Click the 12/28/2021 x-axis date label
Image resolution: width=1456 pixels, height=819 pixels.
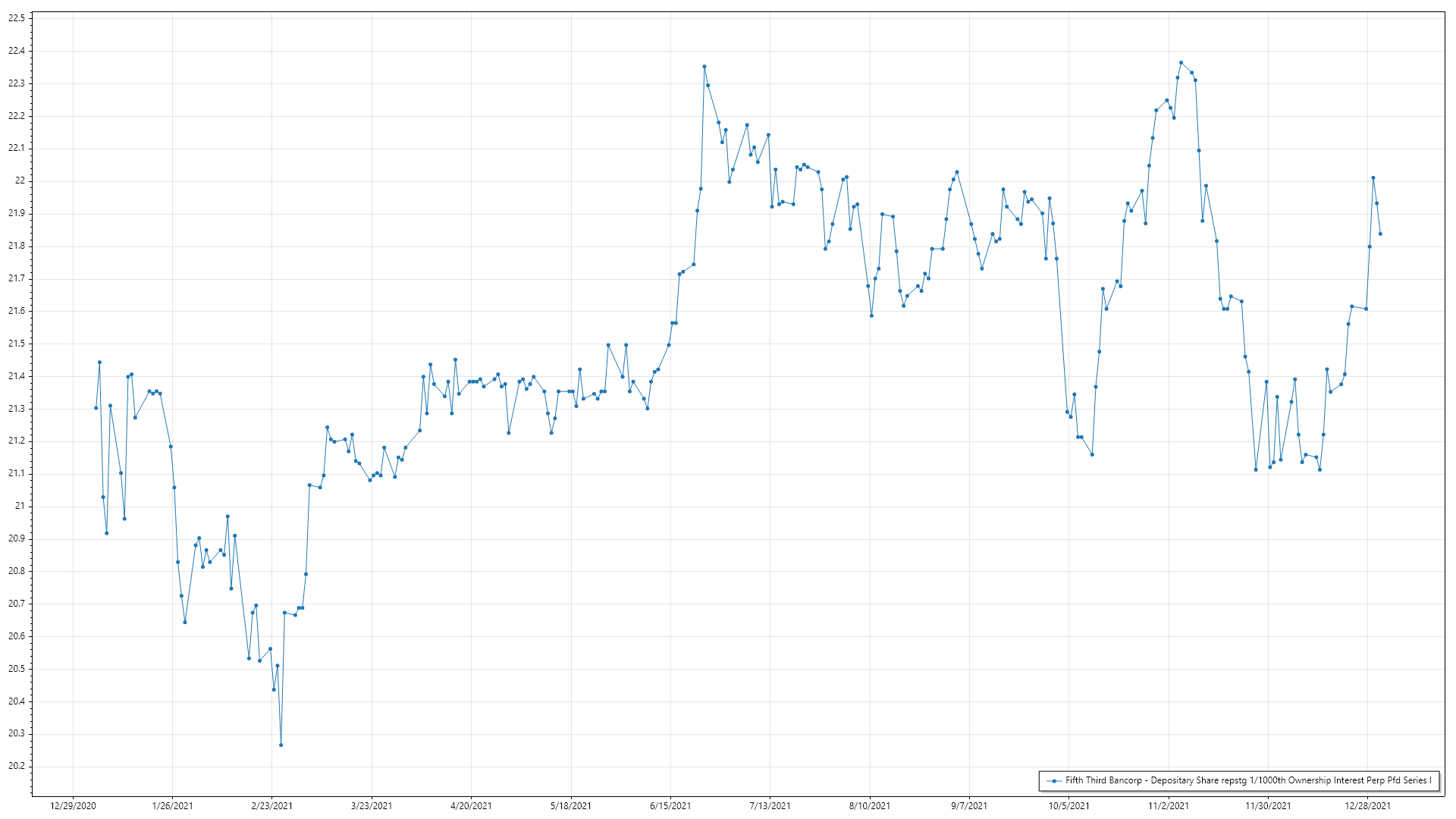(1367, 806)
